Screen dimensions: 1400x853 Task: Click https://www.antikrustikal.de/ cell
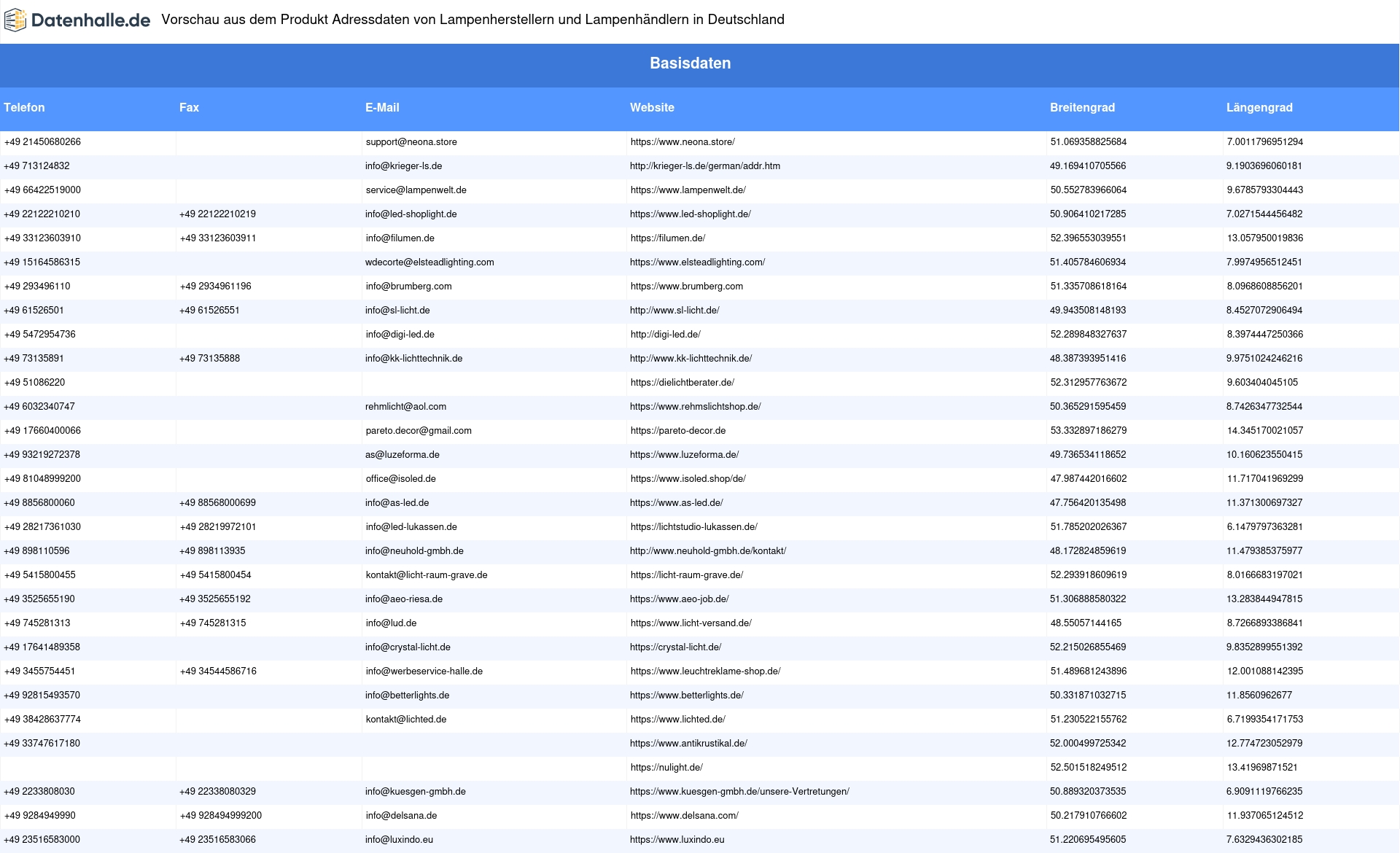(688, 744)
